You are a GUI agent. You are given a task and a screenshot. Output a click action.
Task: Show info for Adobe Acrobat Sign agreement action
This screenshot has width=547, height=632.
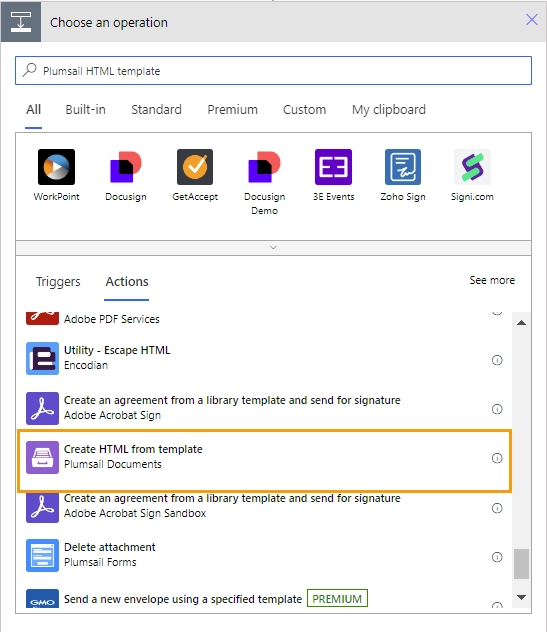[x=497, y=409]
